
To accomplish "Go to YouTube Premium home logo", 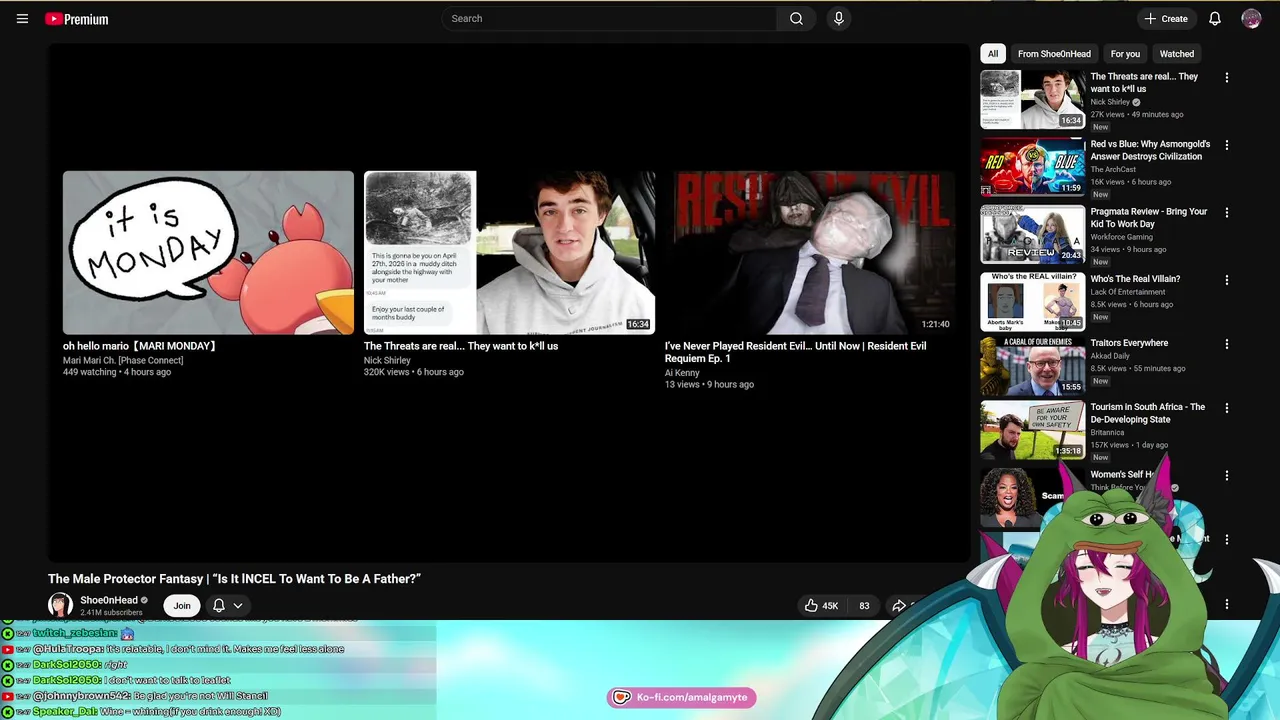I will [76, 19].
